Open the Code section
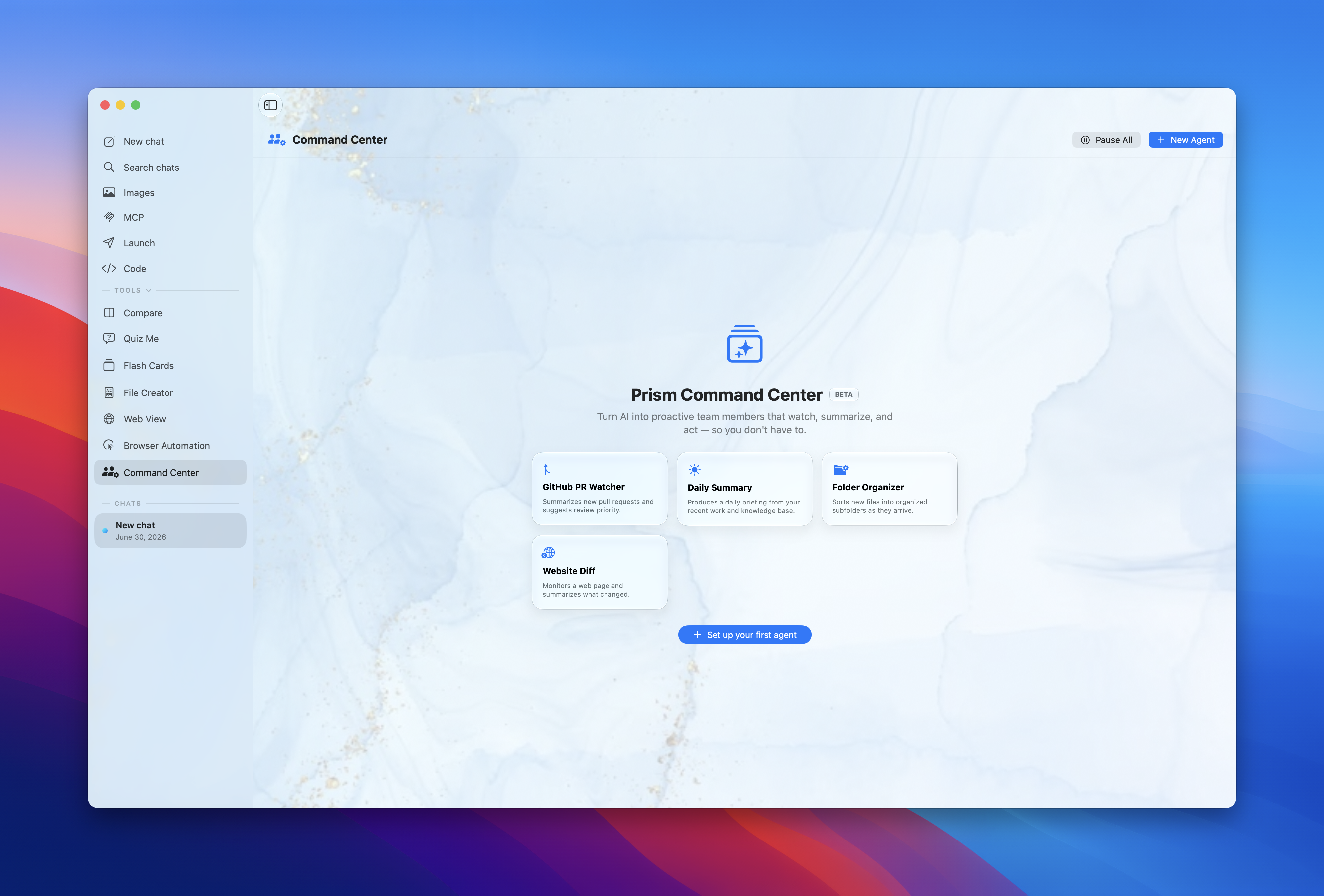 [x=170, y=268]
